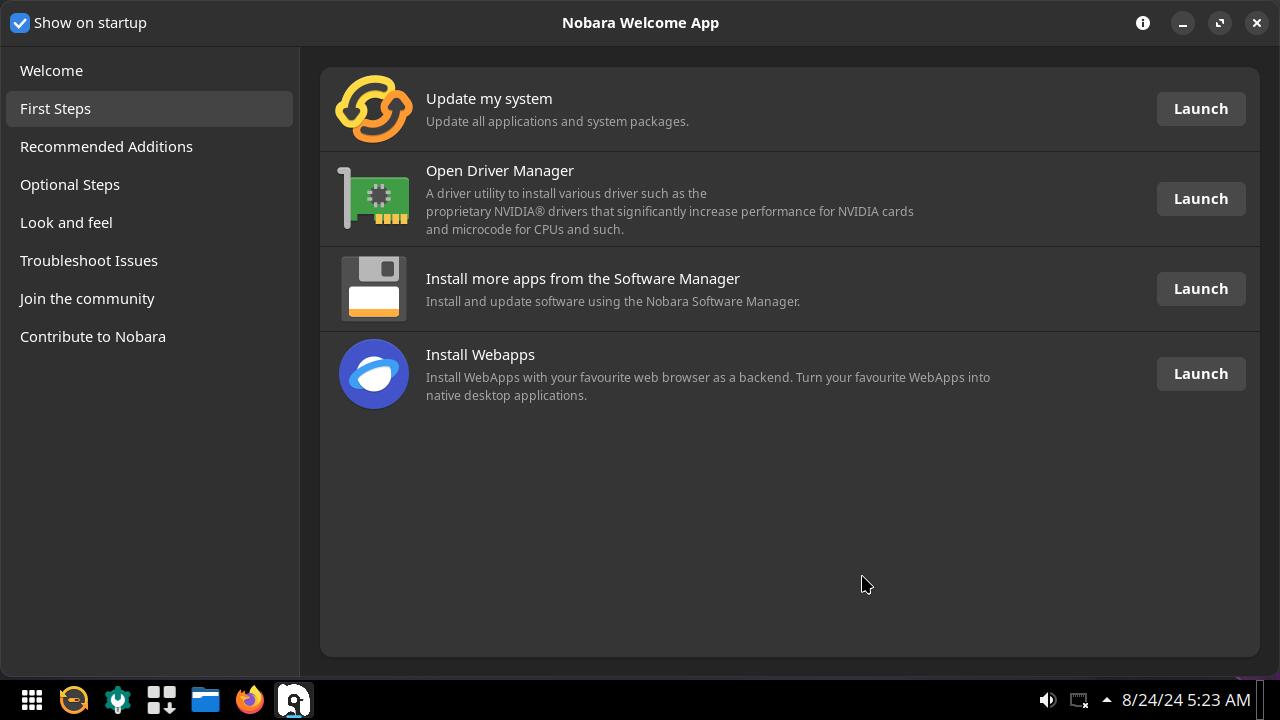Launch the Software Manager installer

[1201, 289]
